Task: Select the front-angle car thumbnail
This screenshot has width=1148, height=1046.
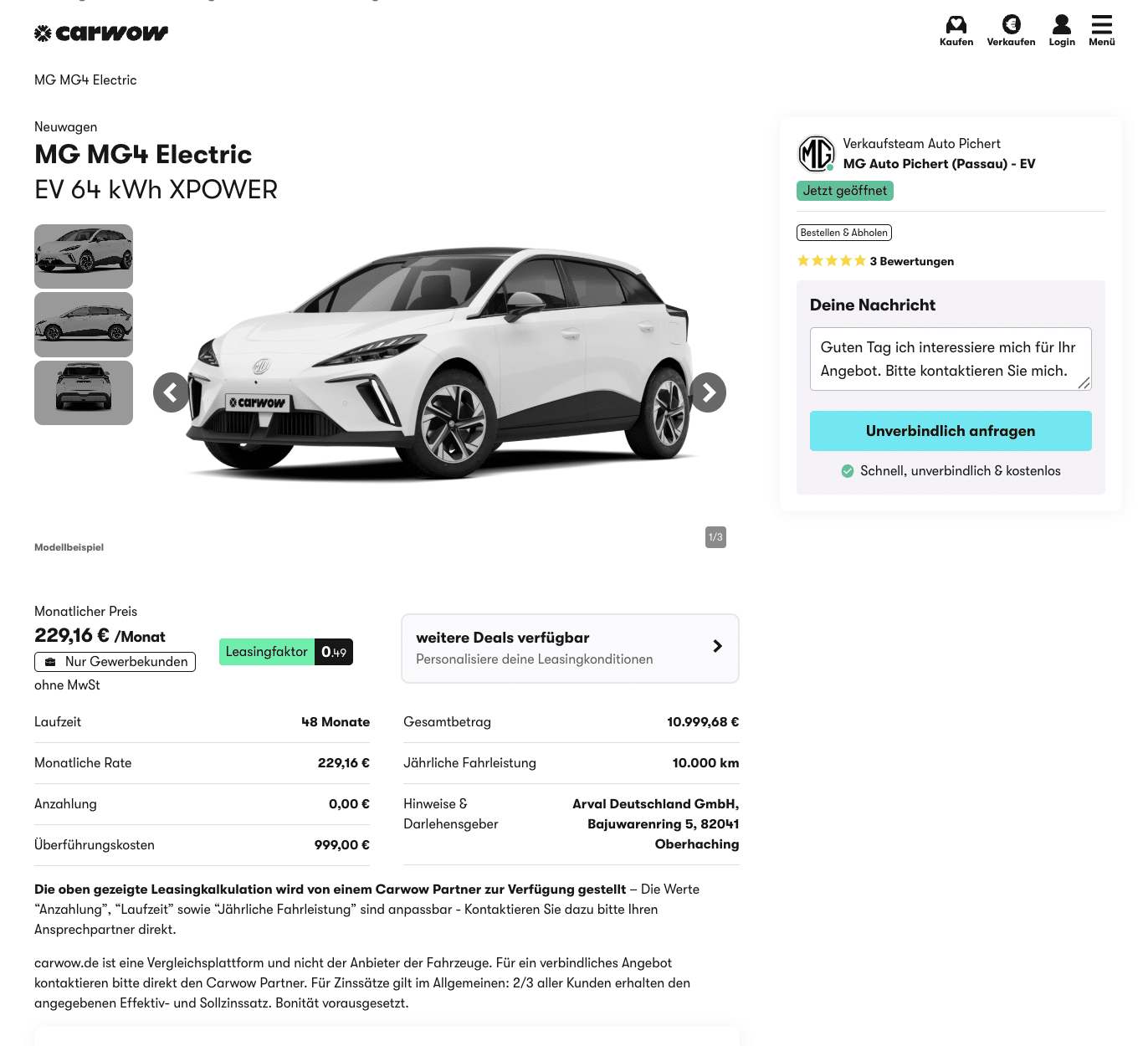Action: [x=84, y=256]
